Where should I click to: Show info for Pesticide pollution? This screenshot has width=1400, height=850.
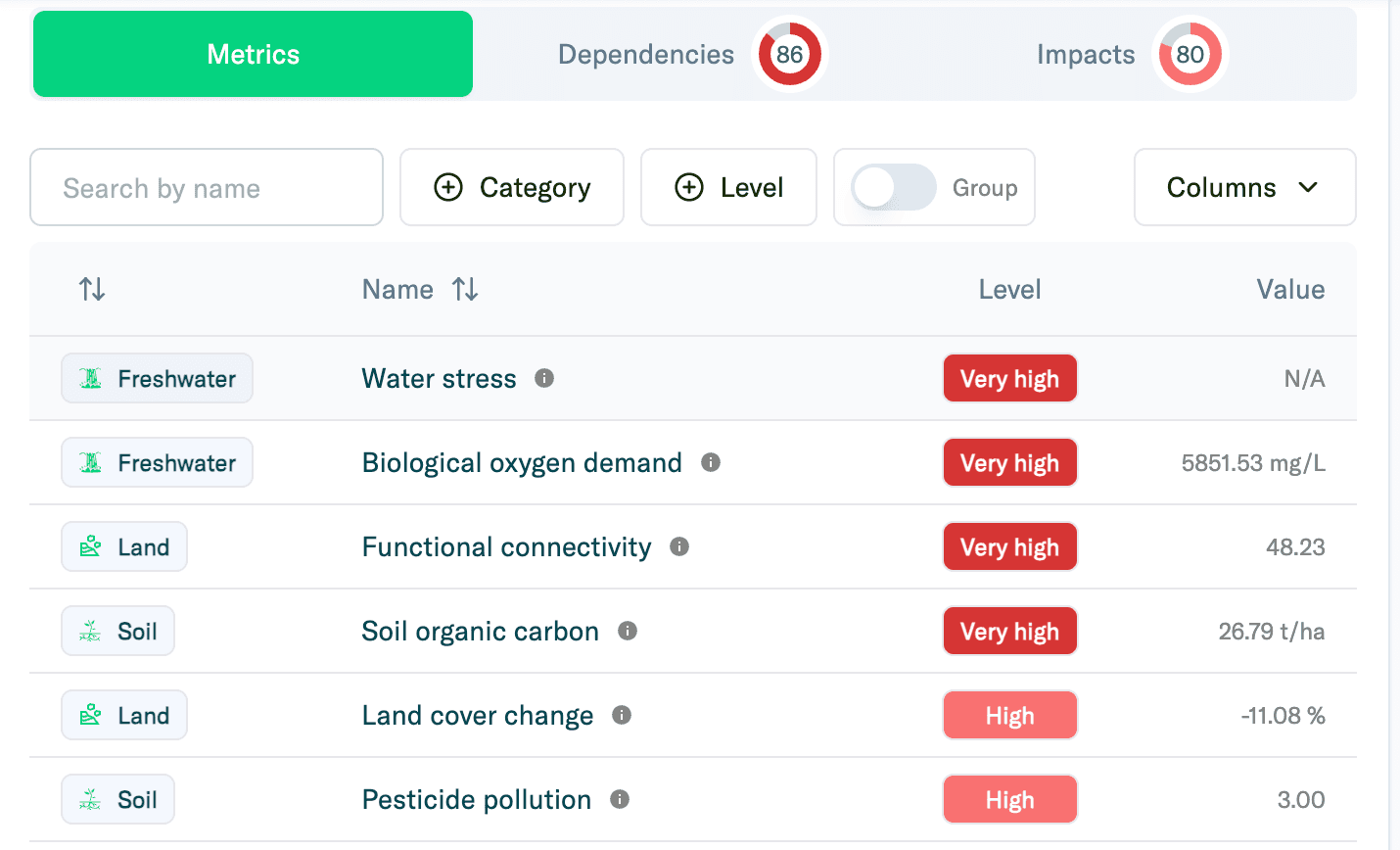(x=620, y=799)
